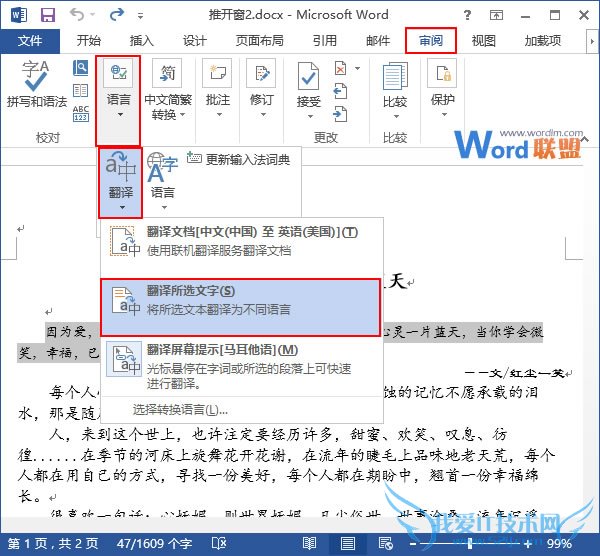Open zoom dialog via 99% label
Viewport: 600px width, 556px height.
[559, 543]
